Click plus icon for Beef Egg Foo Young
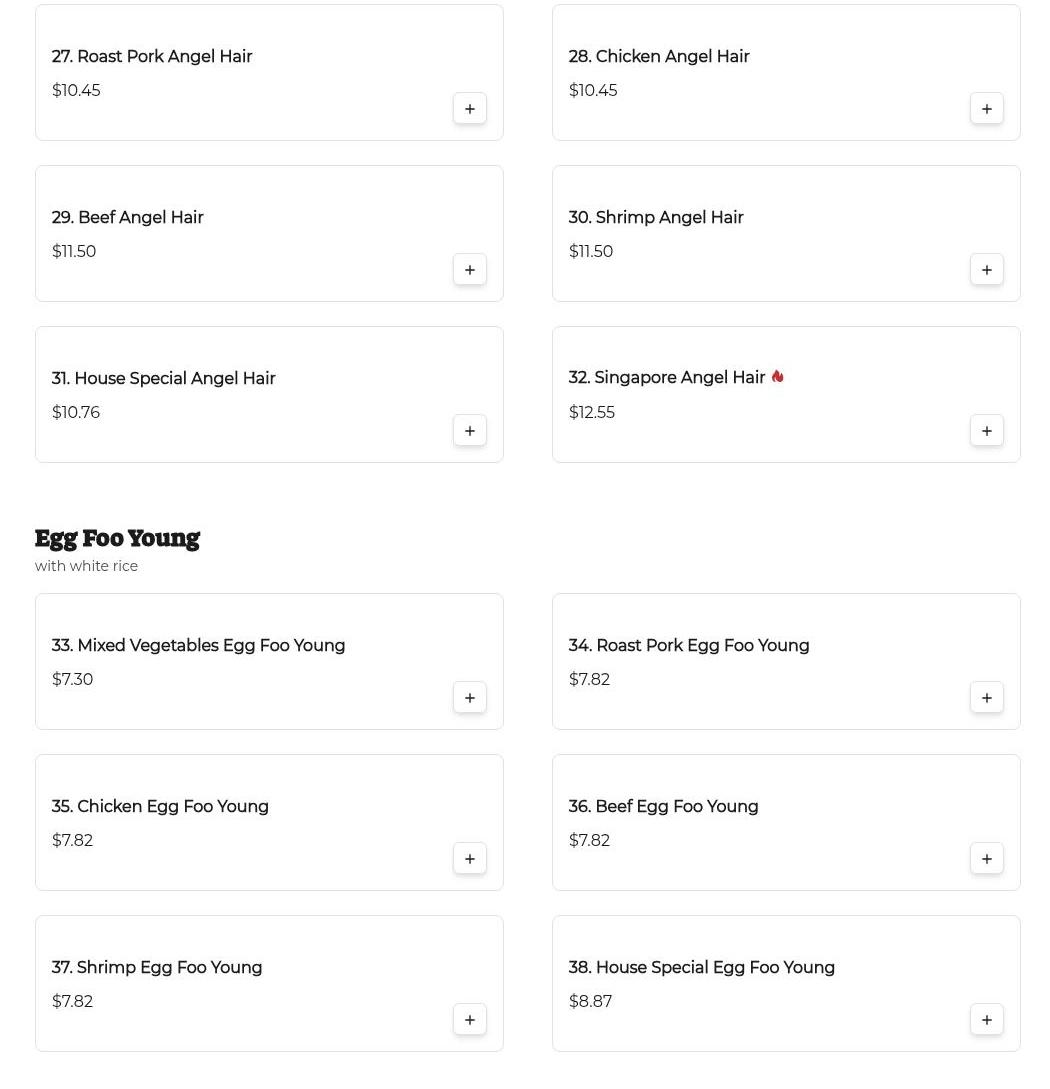The width and height of the screenshot is (1050, 1089). [987, 859]
